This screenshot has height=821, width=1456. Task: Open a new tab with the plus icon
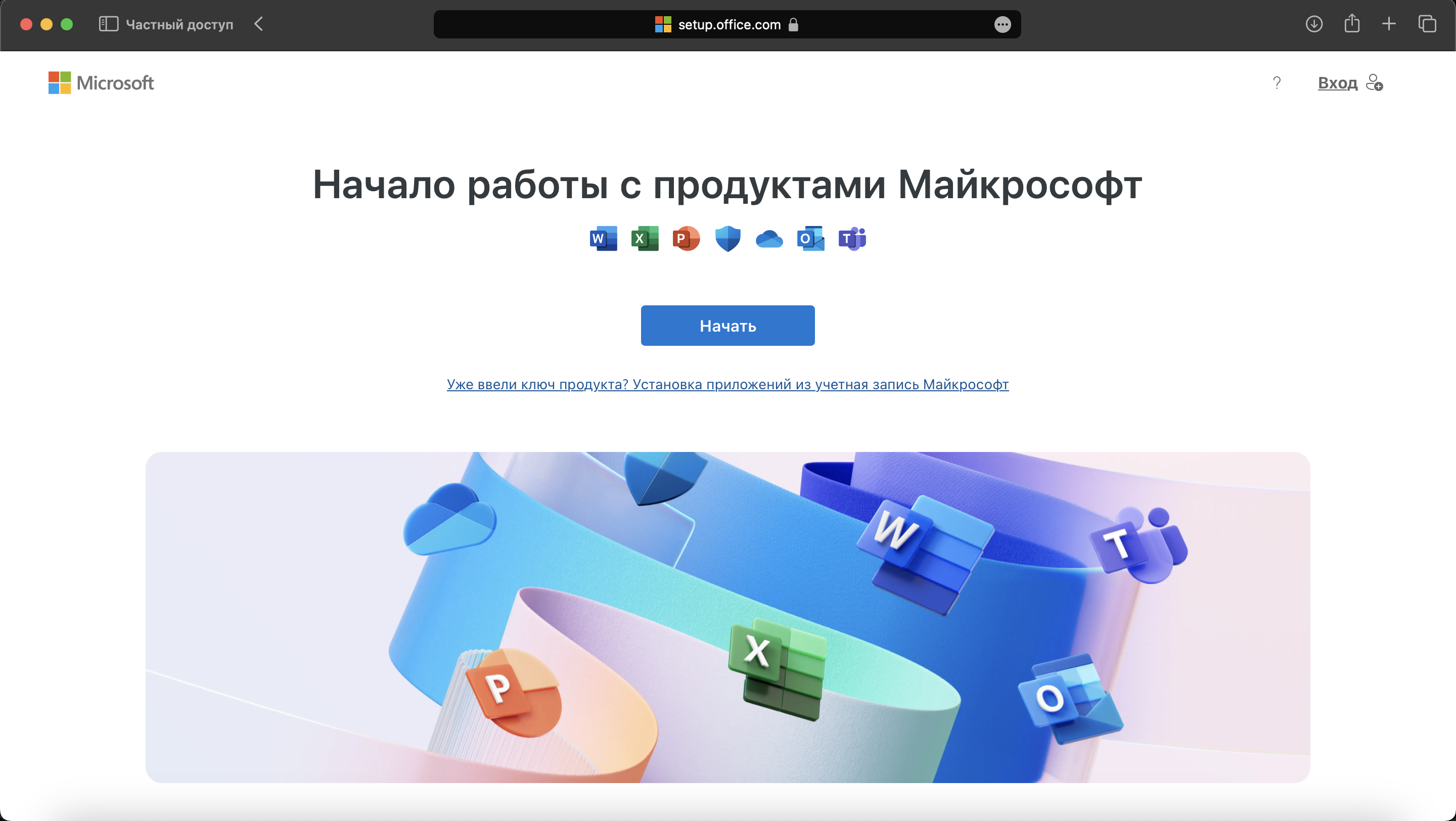click(x=1389, y=24)
